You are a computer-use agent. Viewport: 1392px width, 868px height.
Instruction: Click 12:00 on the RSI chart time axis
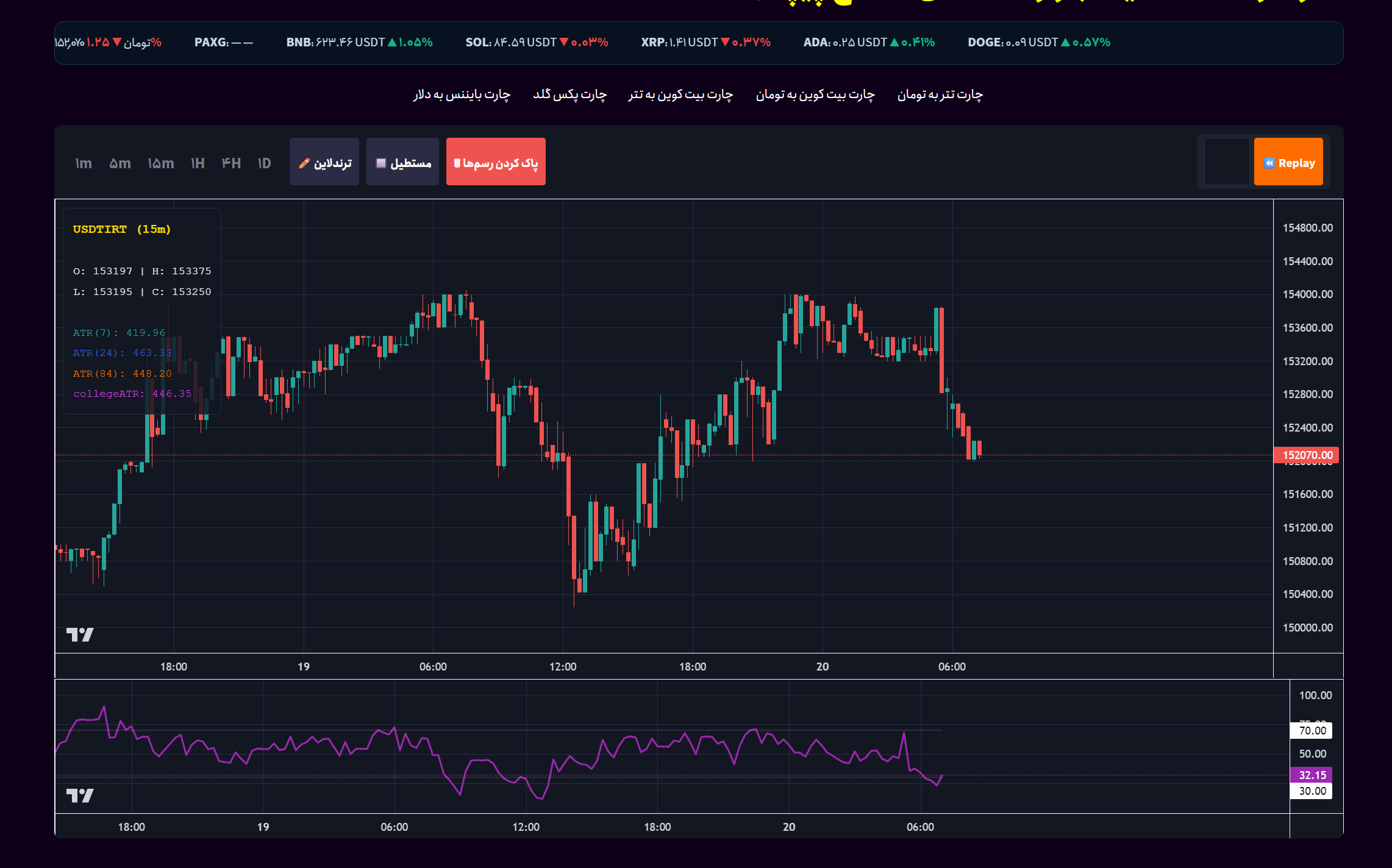[526, 827]
